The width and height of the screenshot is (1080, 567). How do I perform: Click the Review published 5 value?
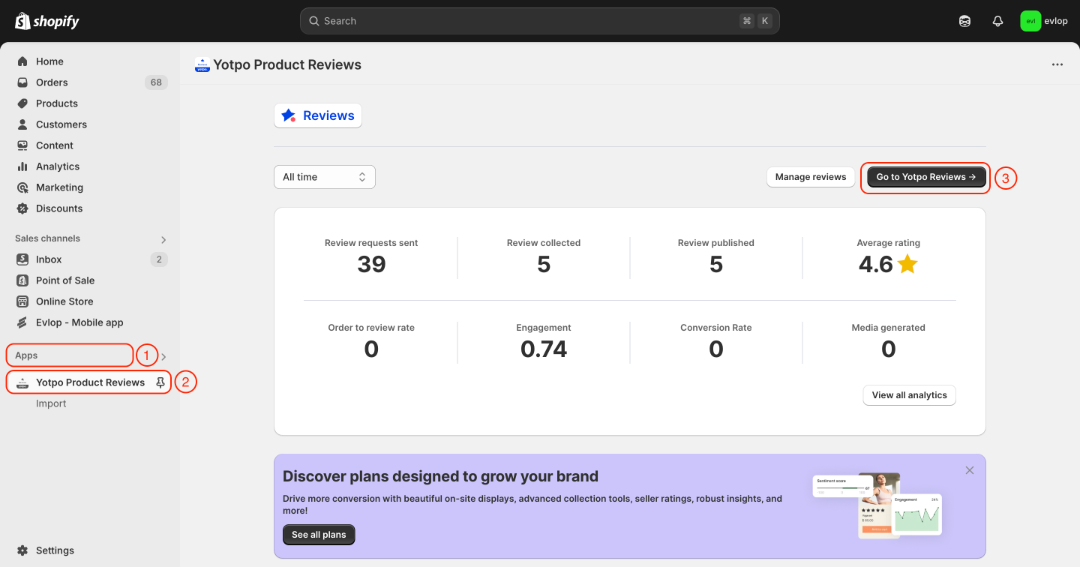coord(716,265)
